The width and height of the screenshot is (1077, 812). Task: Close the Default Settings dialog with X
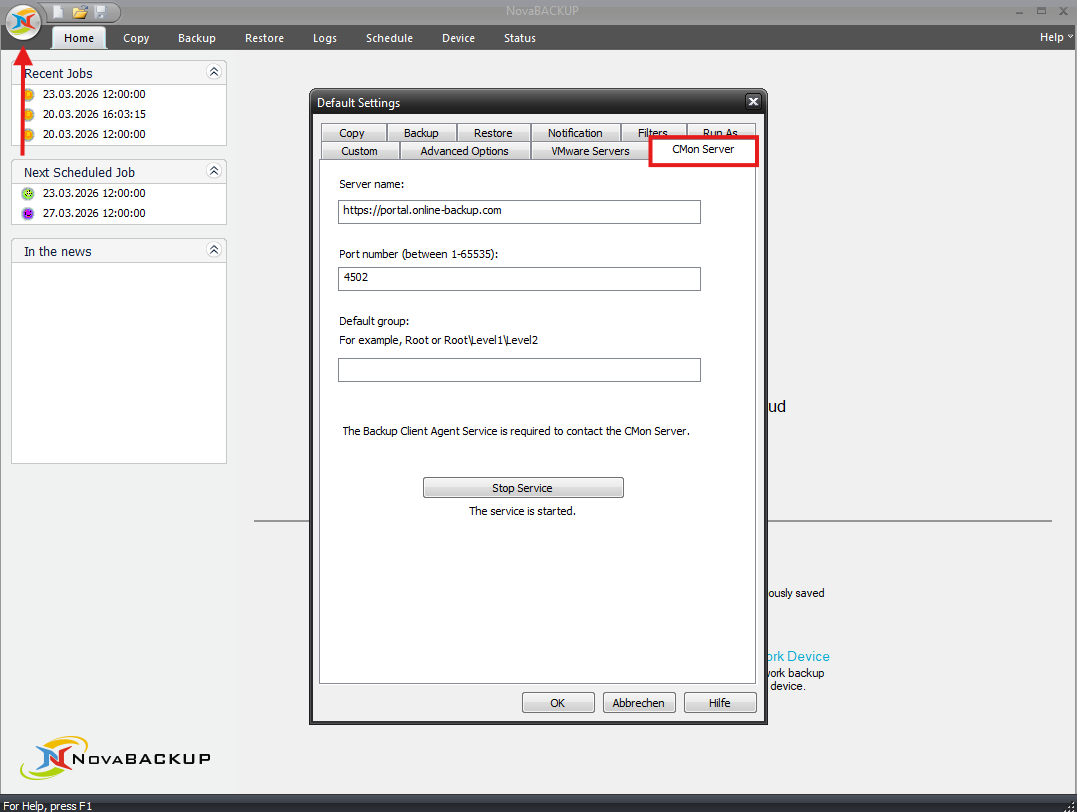(753, 102)
